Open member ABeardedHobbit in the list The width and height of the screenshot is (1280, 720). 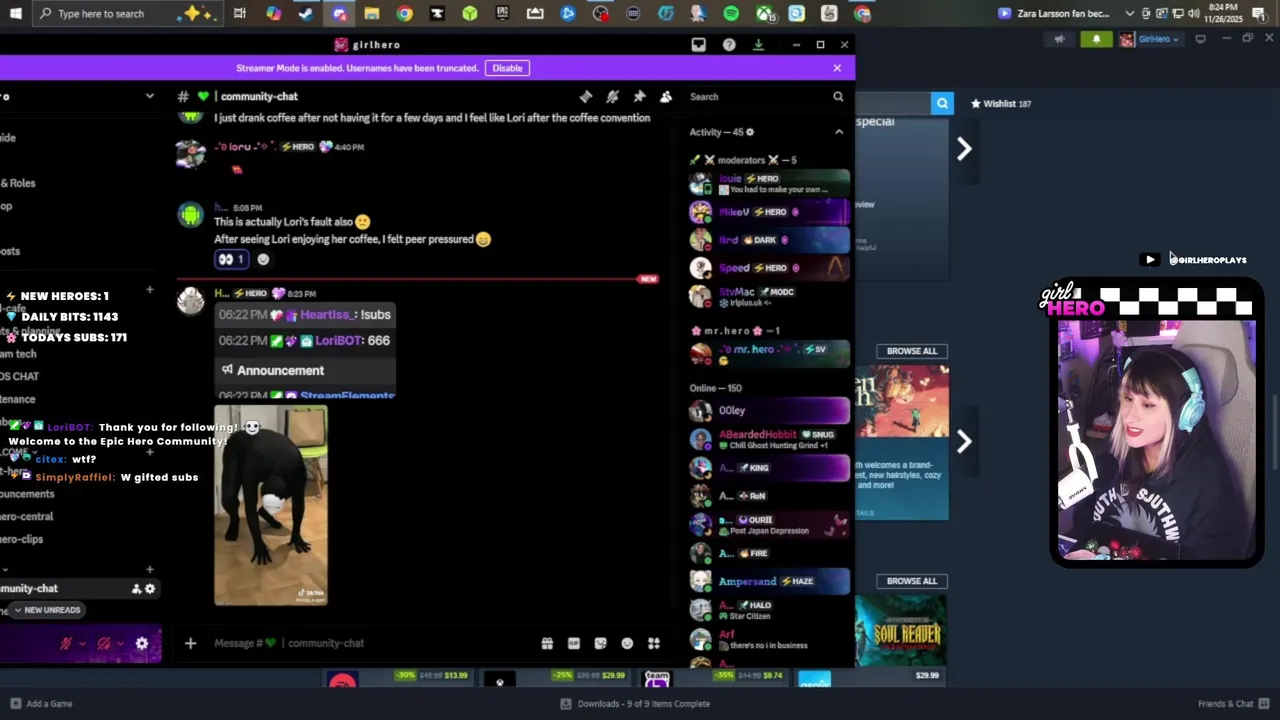pos(769,439)
